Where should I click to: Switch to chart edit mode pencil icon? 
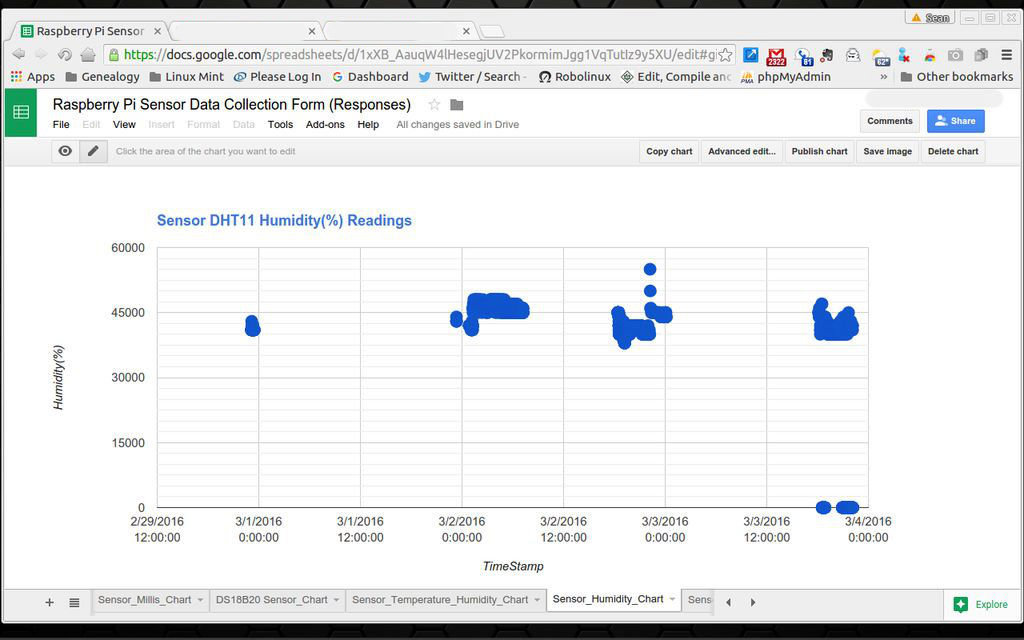(93, 151)
